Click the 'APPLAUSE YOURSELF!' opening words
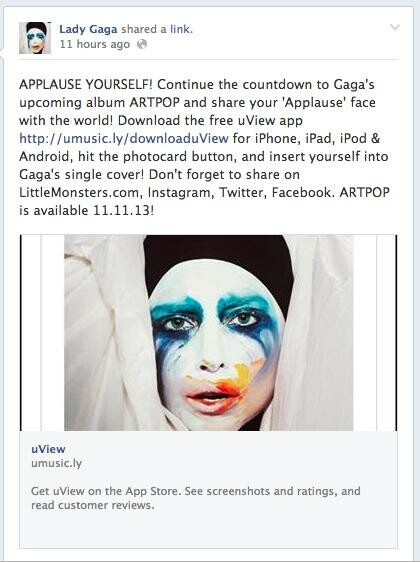The height and width of the screenshot is (562, 420). pos(86,85)
